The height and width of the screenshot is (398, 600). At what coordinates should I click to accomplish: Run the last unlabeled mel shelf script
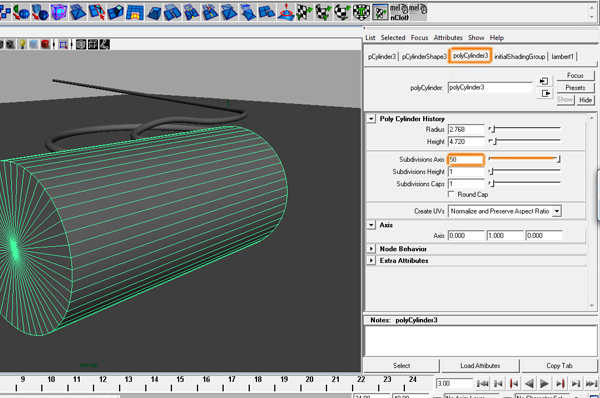point(418,13)
